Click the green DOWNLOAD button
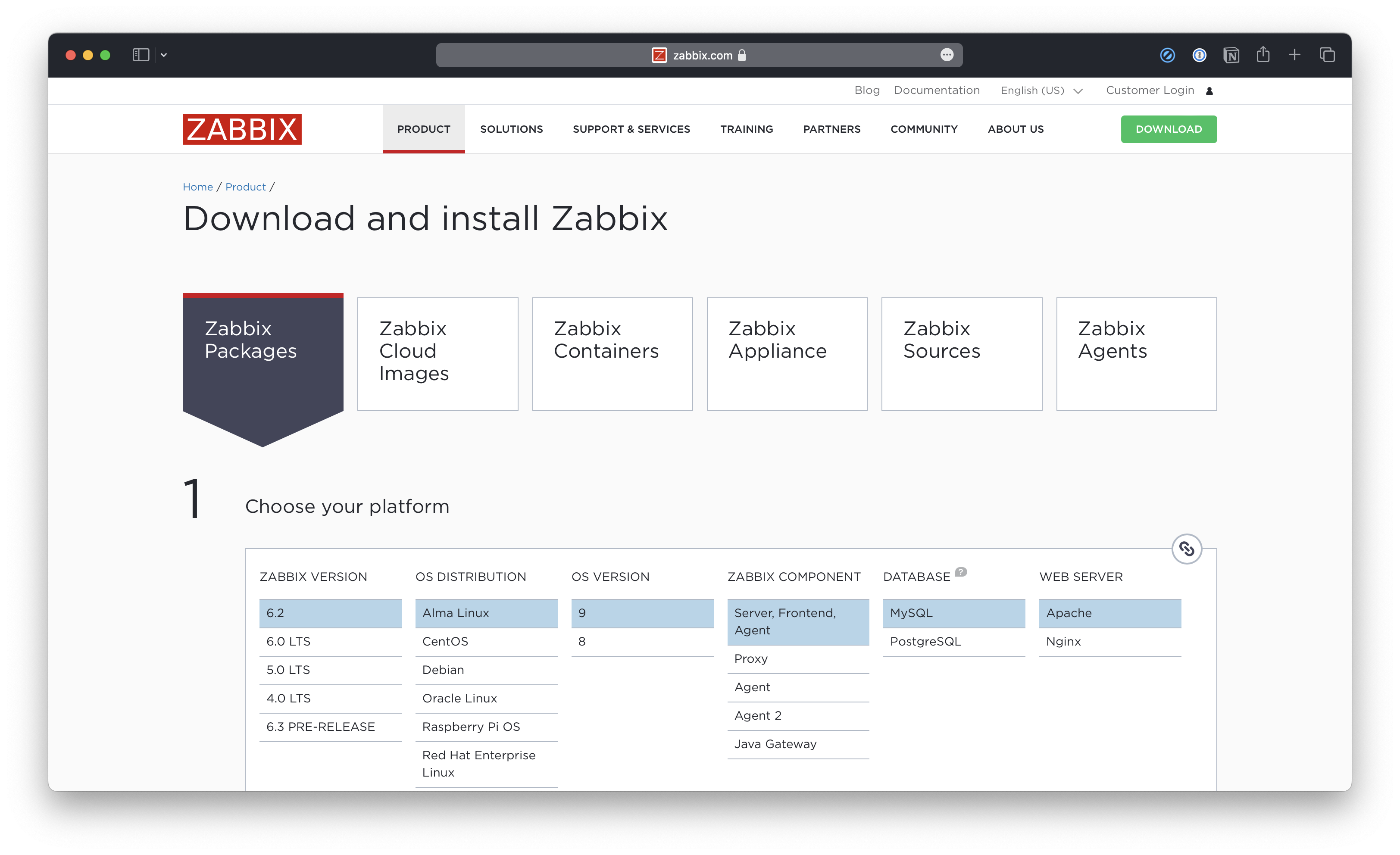Viewport: 1400px width, 855px height. pos(1168,129)
